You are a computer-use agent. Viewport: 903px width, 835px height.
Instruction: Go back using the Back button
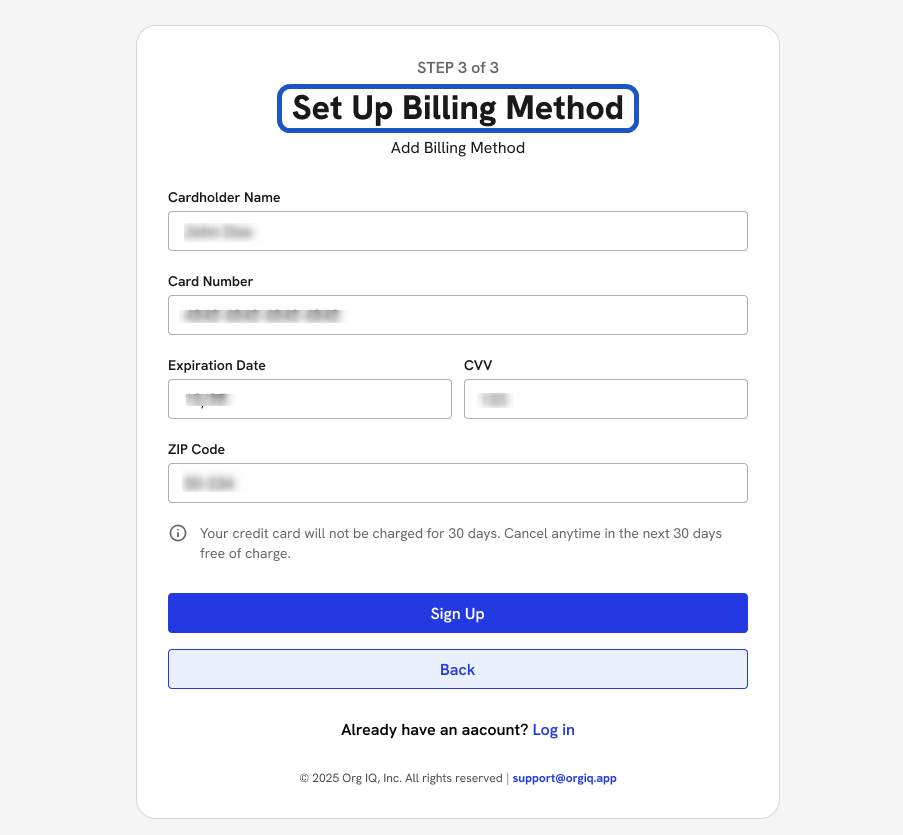click(457, 669)
